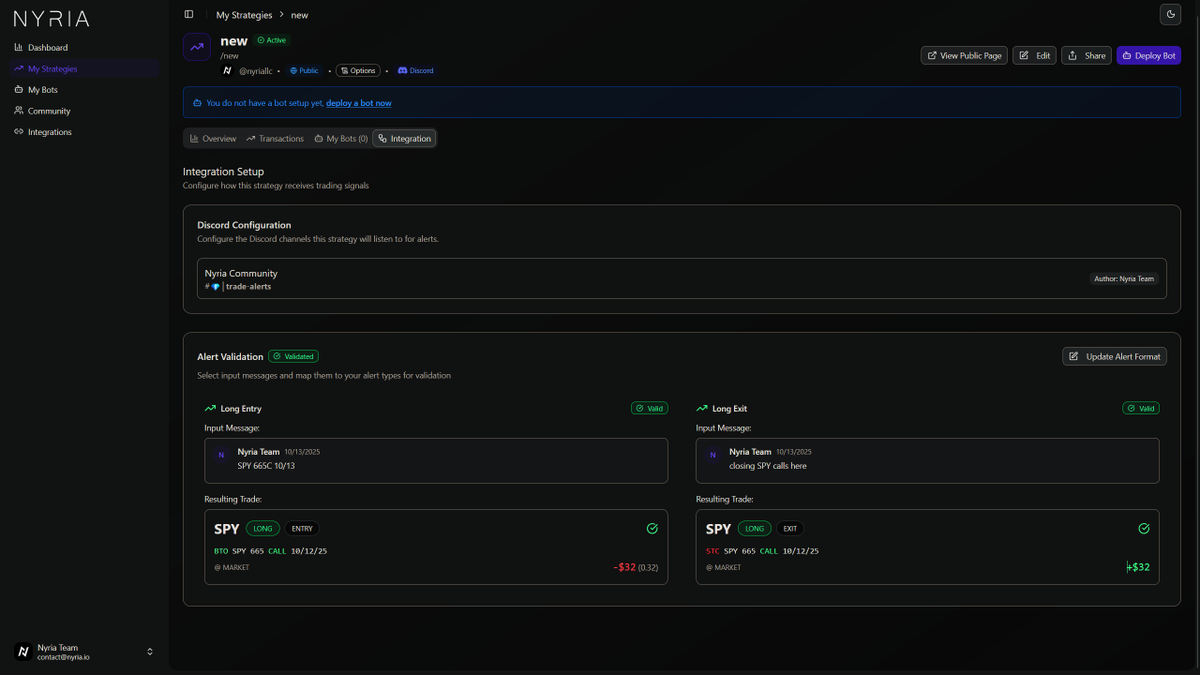This screenshot has height=675, width=1200.
Task: Click the LONG badge on entry trade
Action: [262, 529]
